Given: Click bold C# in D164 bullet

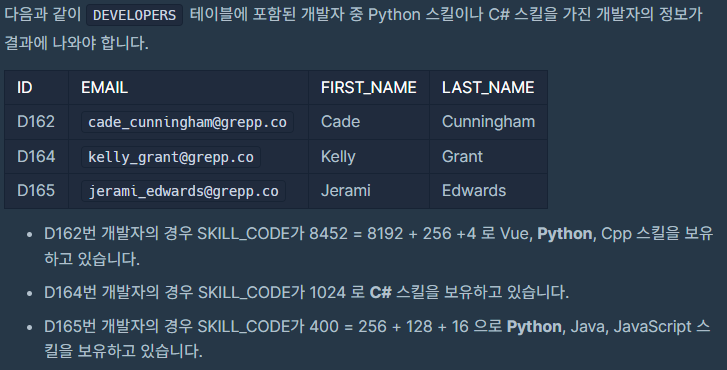Looking at the screenshot, I should [381, 293].
